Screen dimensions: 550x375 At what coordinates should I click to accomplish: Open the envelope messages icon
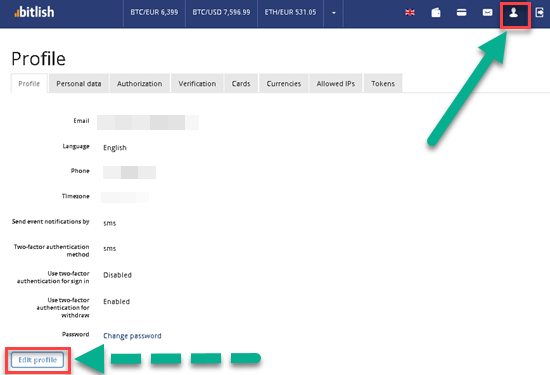click(x=488, y=13)
